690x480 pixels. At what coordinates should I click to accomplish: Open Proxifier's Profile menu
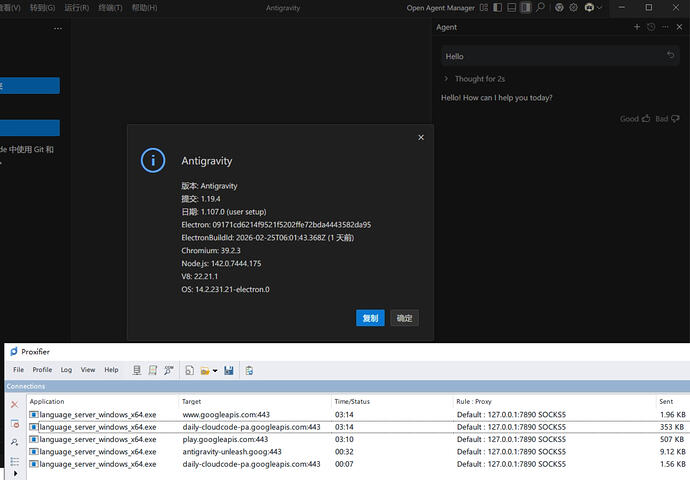click(x=42, y=370)
